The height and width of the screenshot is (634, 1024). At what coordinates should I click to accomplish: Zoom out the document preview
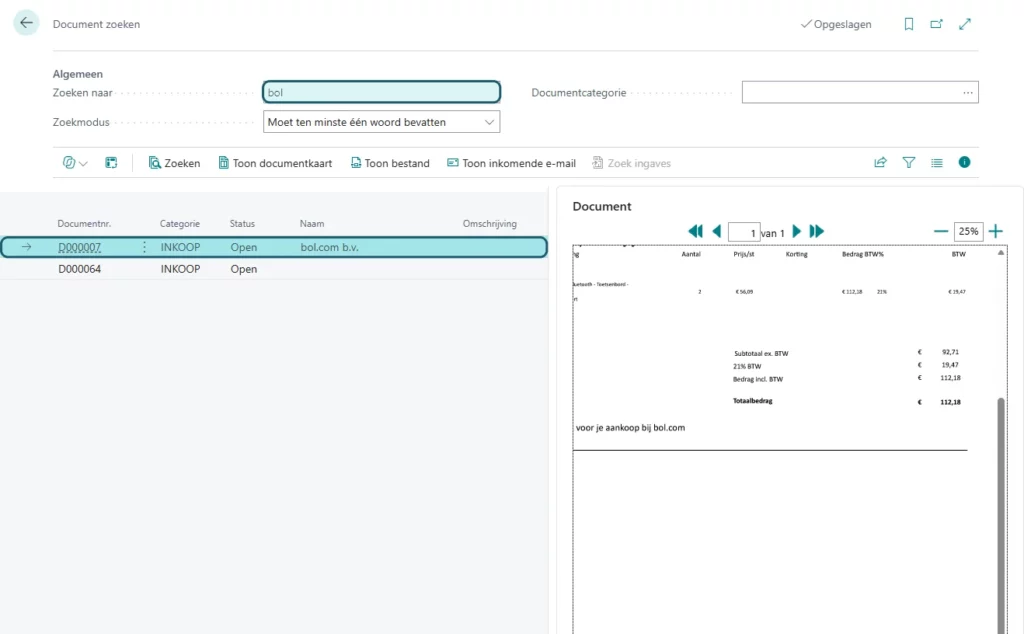click(x=940, y=231)
